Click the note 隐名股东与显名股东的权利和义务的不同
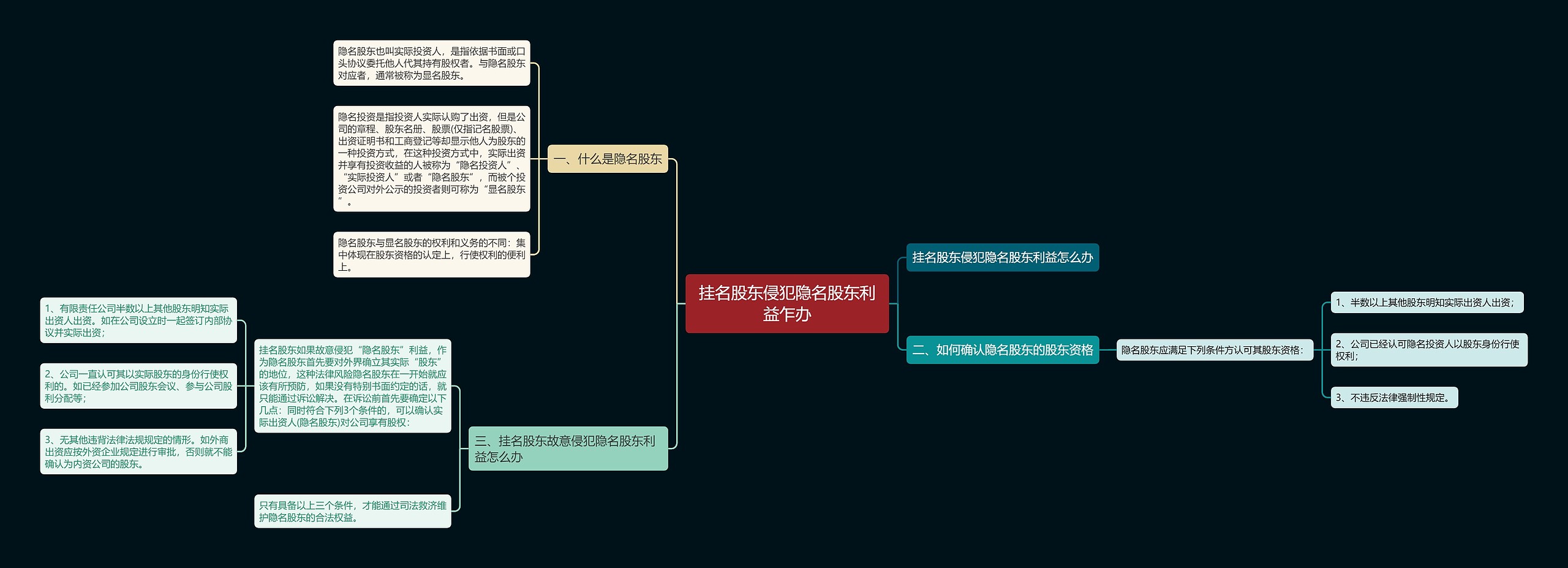The width and height of the screenshot is (1568, 568). coord(431,254)
